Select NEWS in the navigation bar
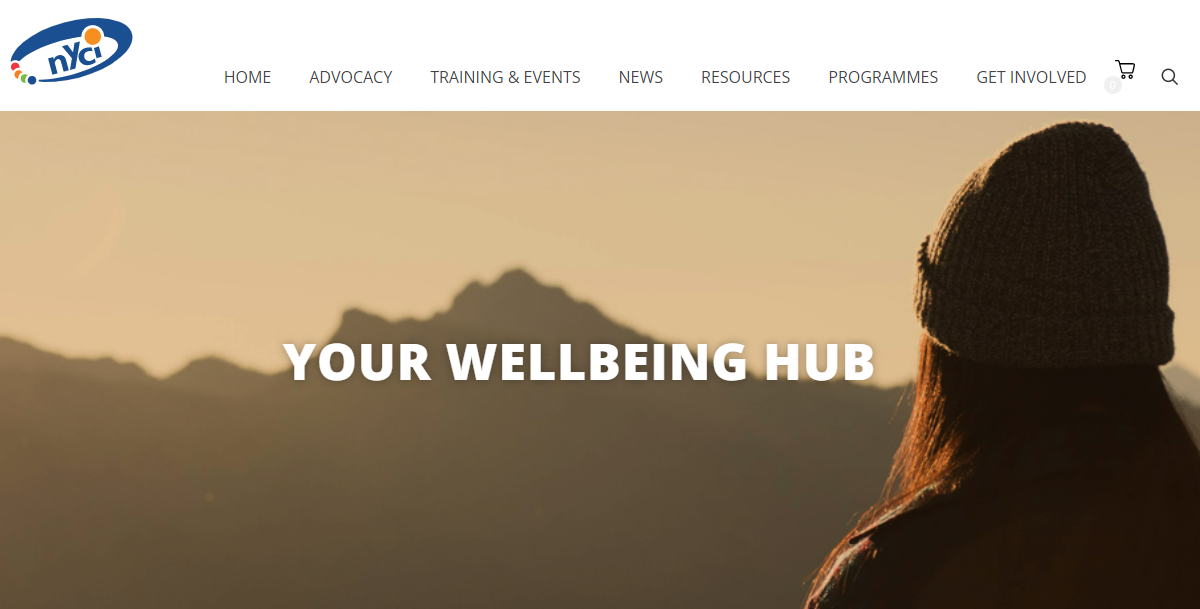Image resolution: width=1200 pixels, height=609 pixels. tap(641, 77)
